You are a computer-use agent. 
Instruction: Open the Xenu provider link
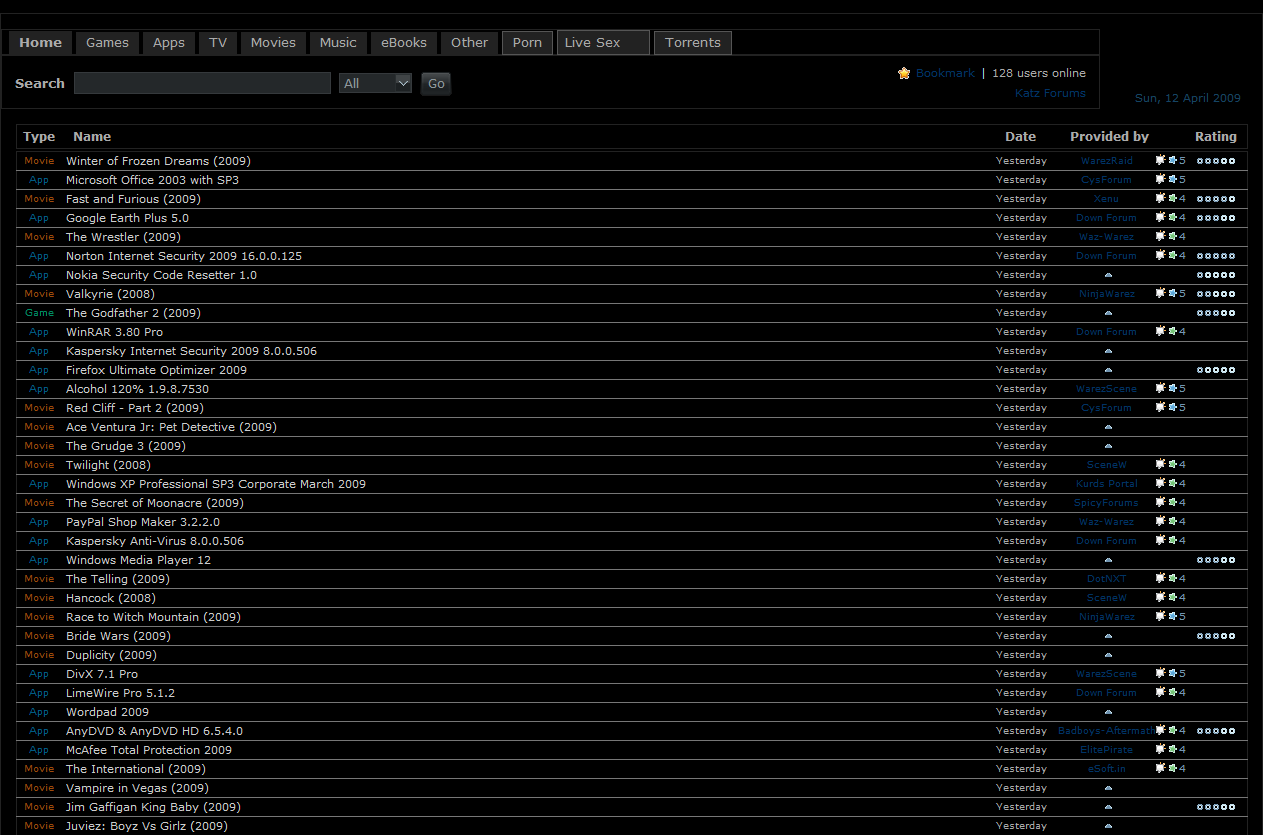click(1106, 199)
